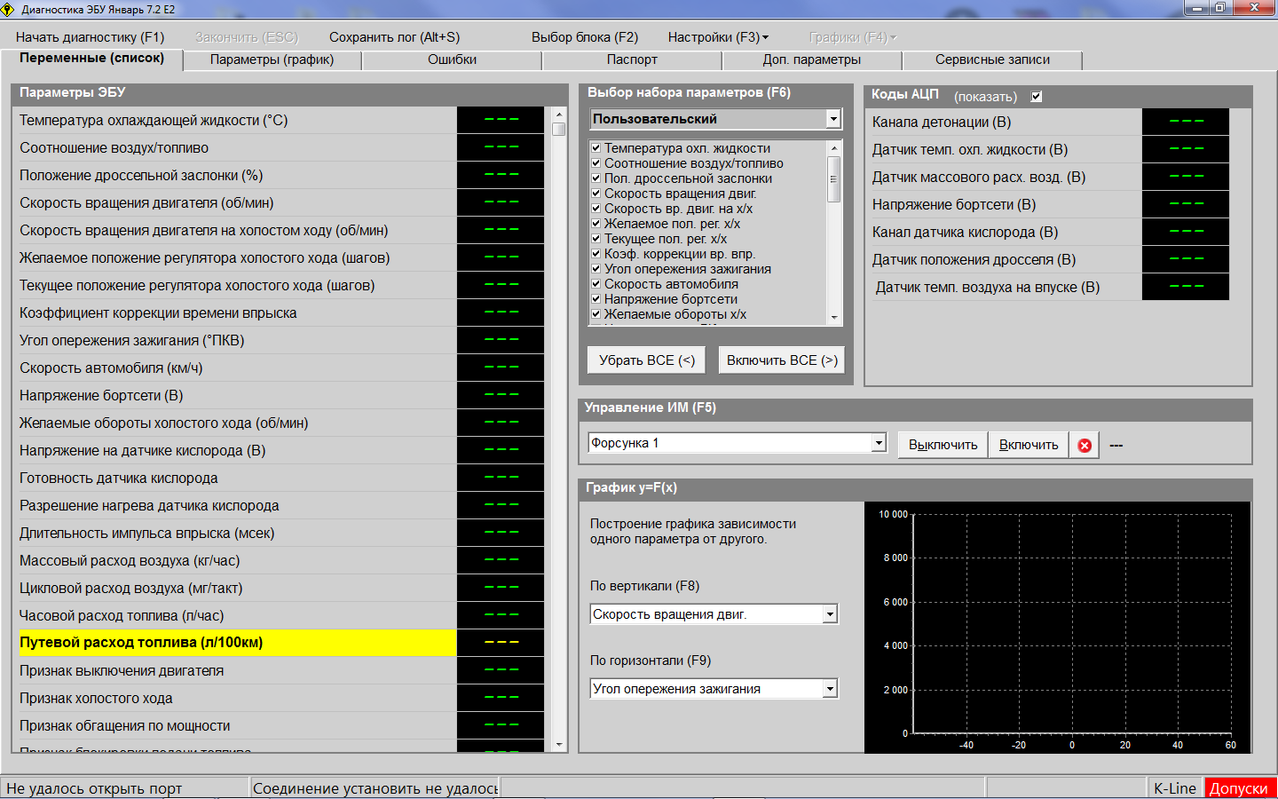Click the red «Допуски» status bar indicator
The image size is (1278, 799).
coord(1240,789)
